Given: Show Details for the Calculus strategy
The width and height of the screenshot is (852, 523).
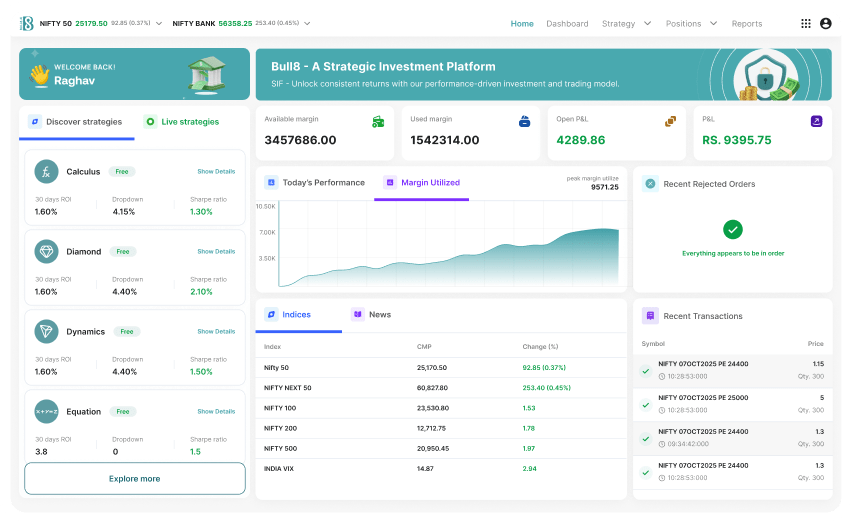Looking at the screenshot, I should click(216, 172).
